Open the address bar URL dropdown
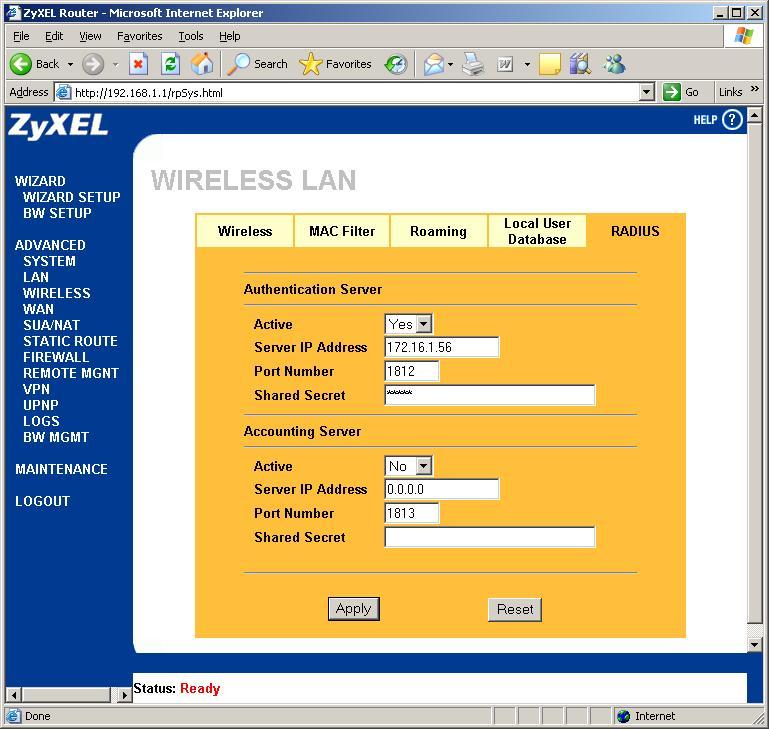This screenshot has width=769, height=729. click(647, 92)
